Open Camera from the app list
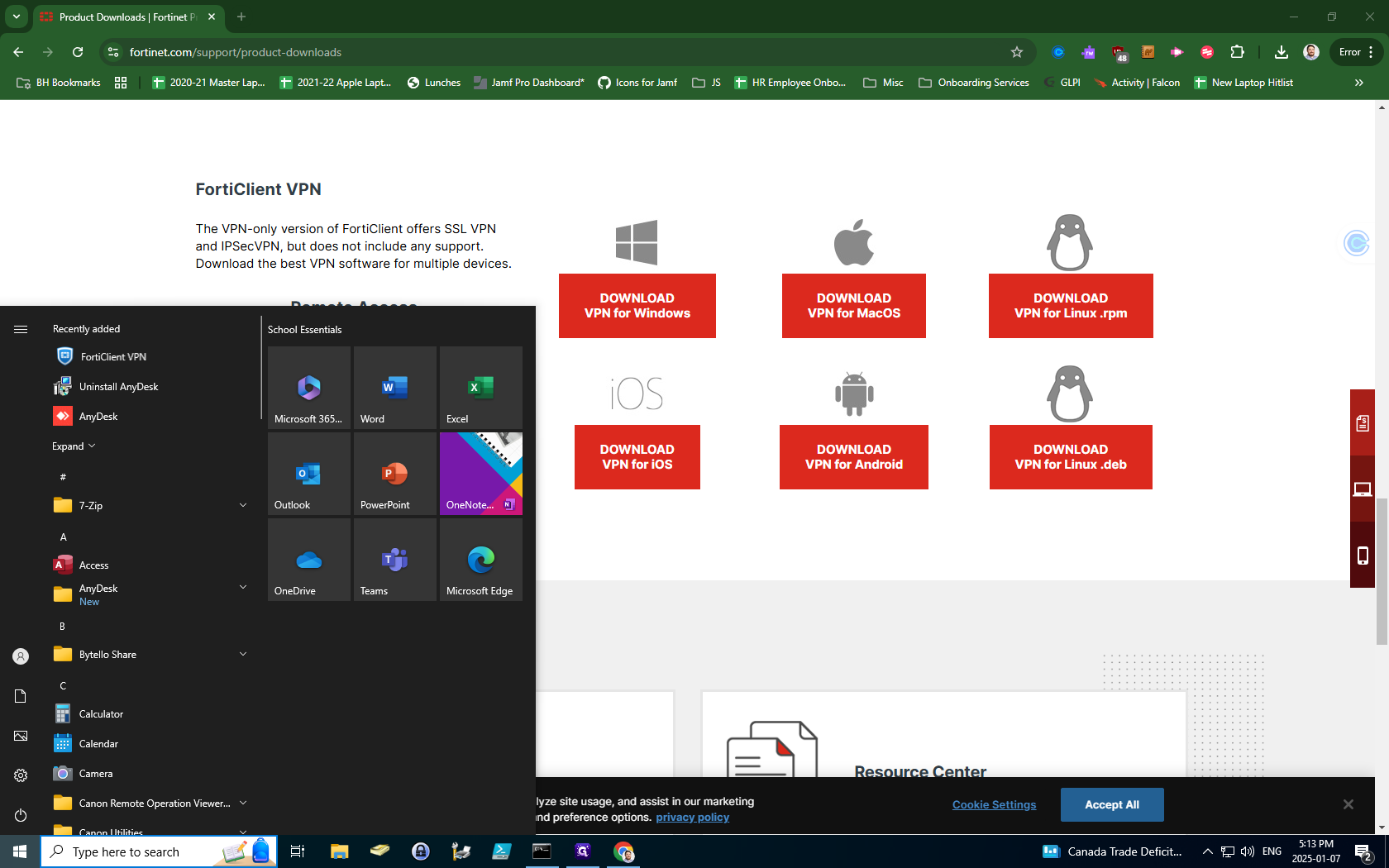This screenshot has height=868, width=1389. 84,774
